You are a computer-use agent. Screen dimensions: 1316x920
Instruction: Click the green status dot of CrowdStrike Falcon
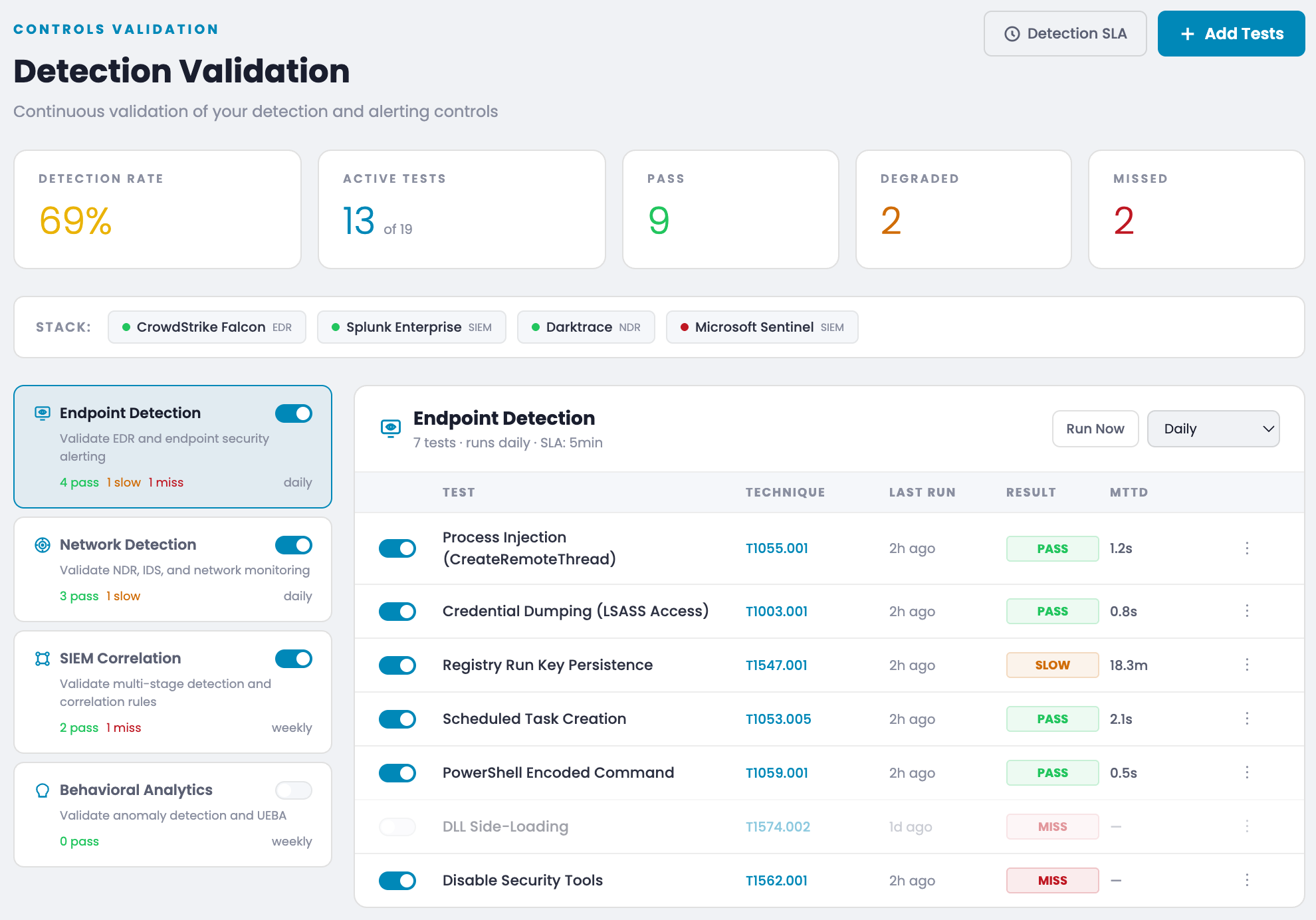126,327
